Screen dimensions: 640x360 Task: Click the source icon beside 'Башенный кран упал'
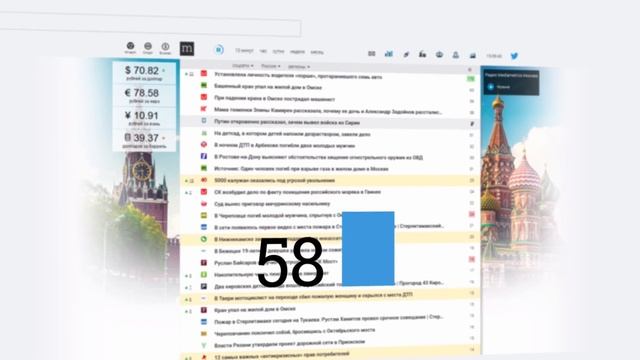tap(204, 85)
